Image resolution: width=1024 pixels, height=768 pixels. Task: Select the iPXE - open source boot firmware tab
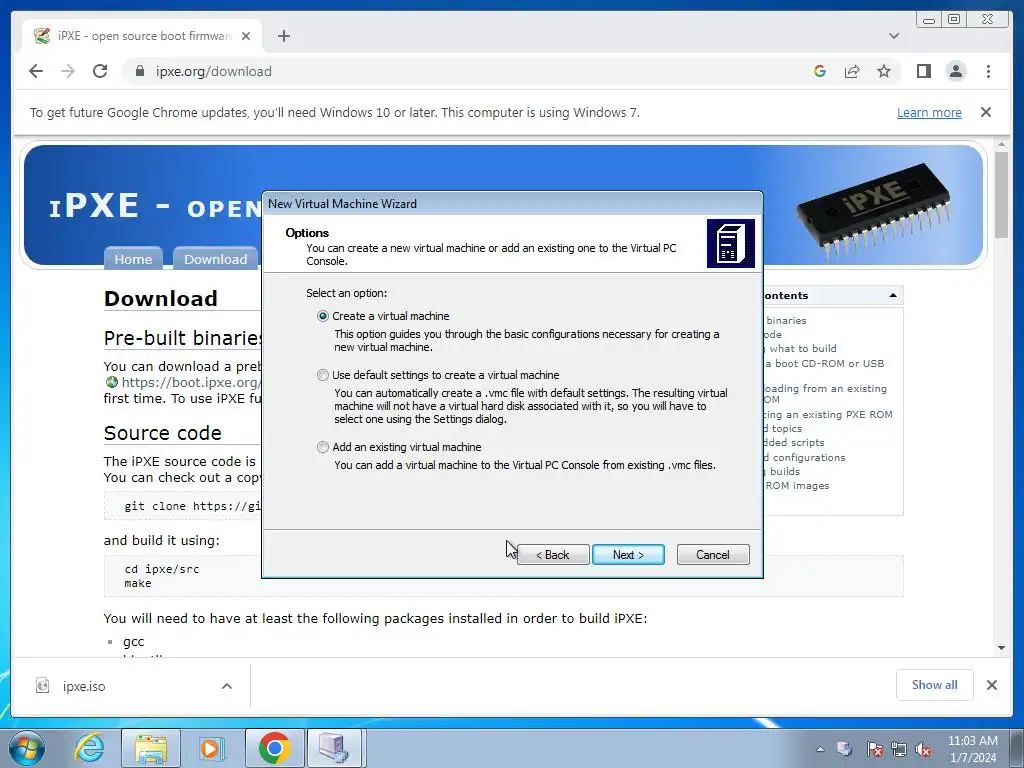(142, 36)
